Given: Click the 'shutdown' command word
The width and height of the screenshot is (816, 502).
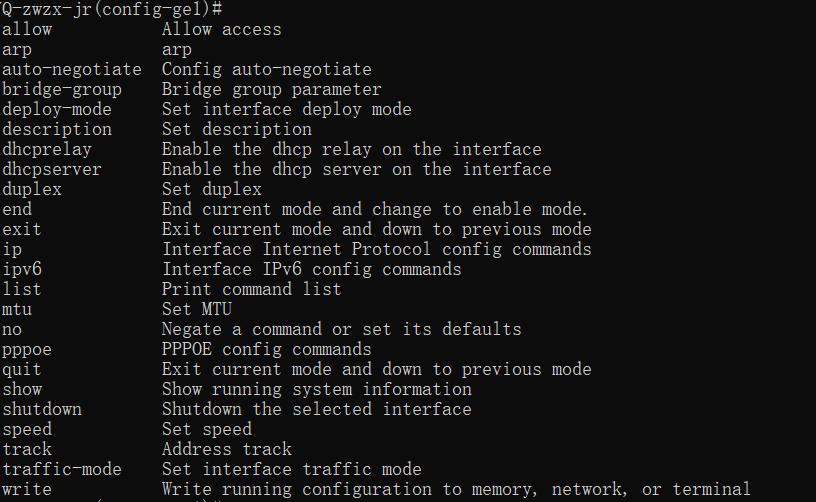Looking at the screenshot, I should coord(42,409).
